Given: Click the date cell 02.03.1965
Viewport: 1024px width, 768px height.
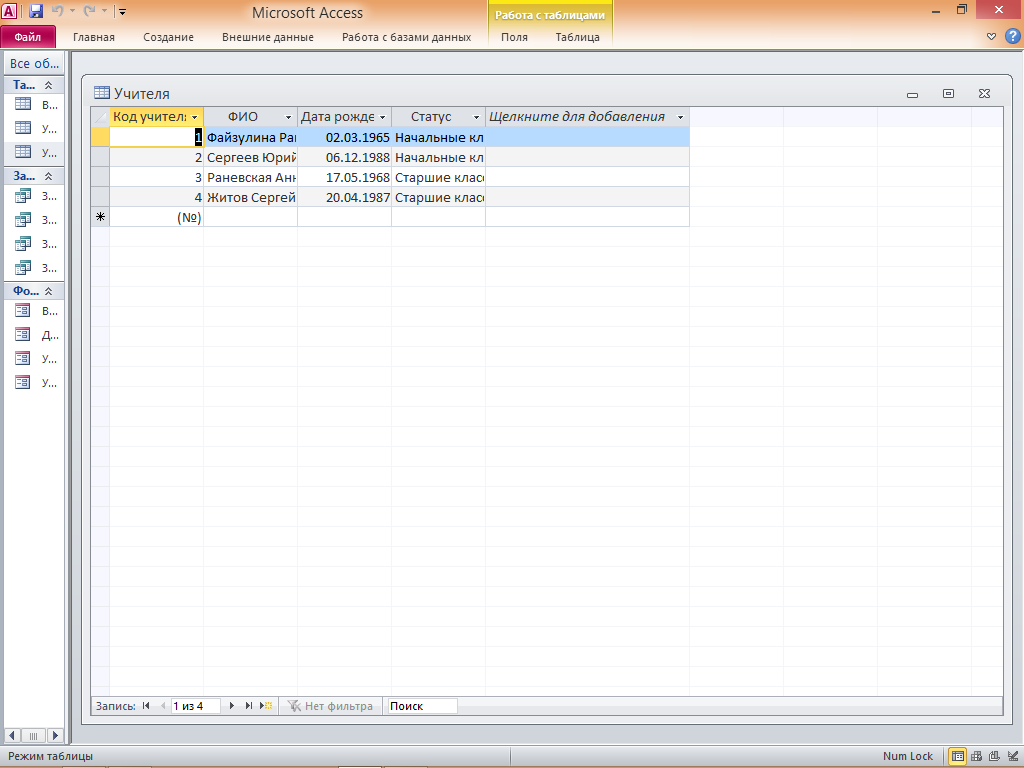Looking at the screenshot, I should click(x=345, y=137).
